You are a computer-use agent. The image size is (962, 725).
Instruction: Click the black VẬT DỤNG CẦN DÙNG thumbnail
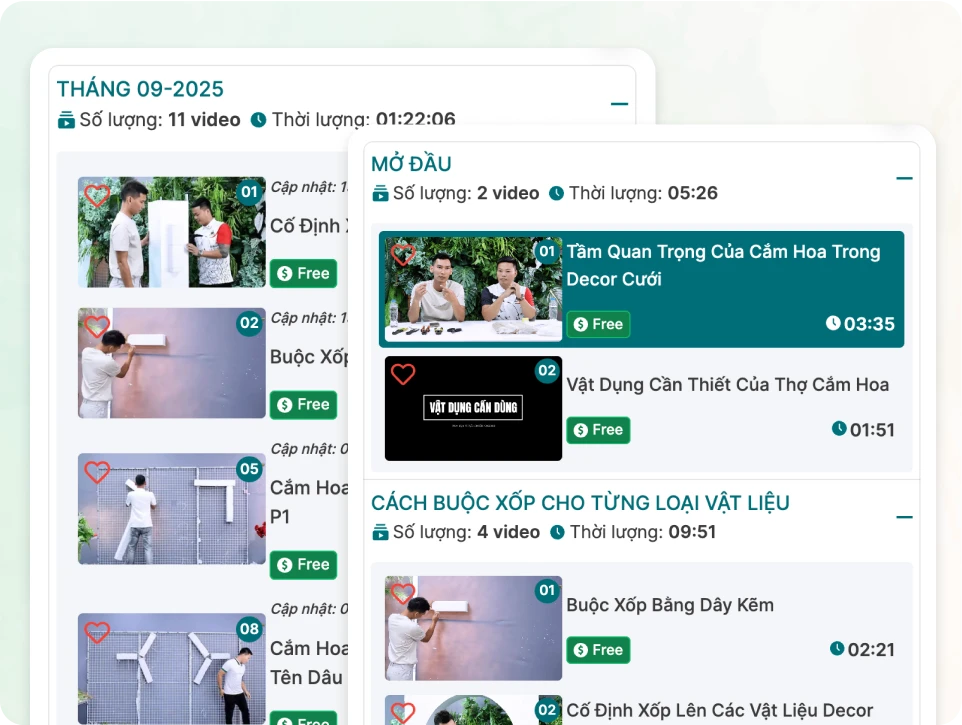474,408
